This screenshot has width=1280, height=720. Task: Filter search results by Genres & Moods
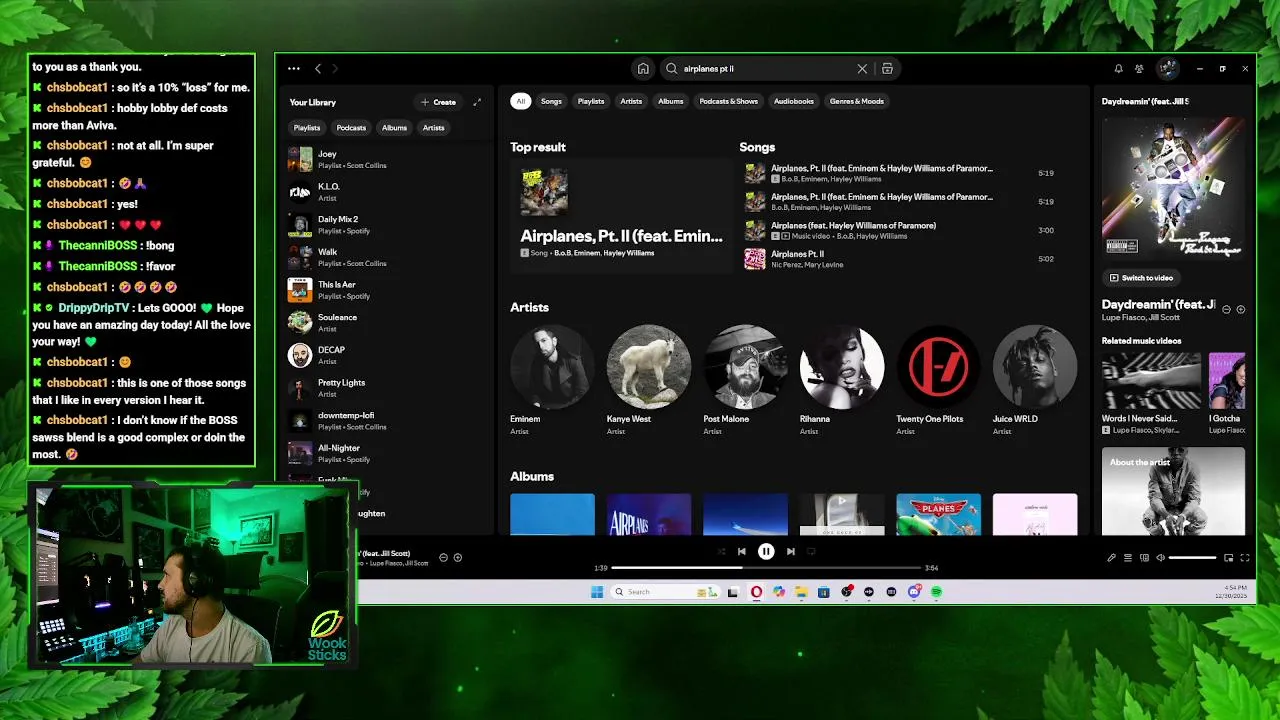point(857,101)
